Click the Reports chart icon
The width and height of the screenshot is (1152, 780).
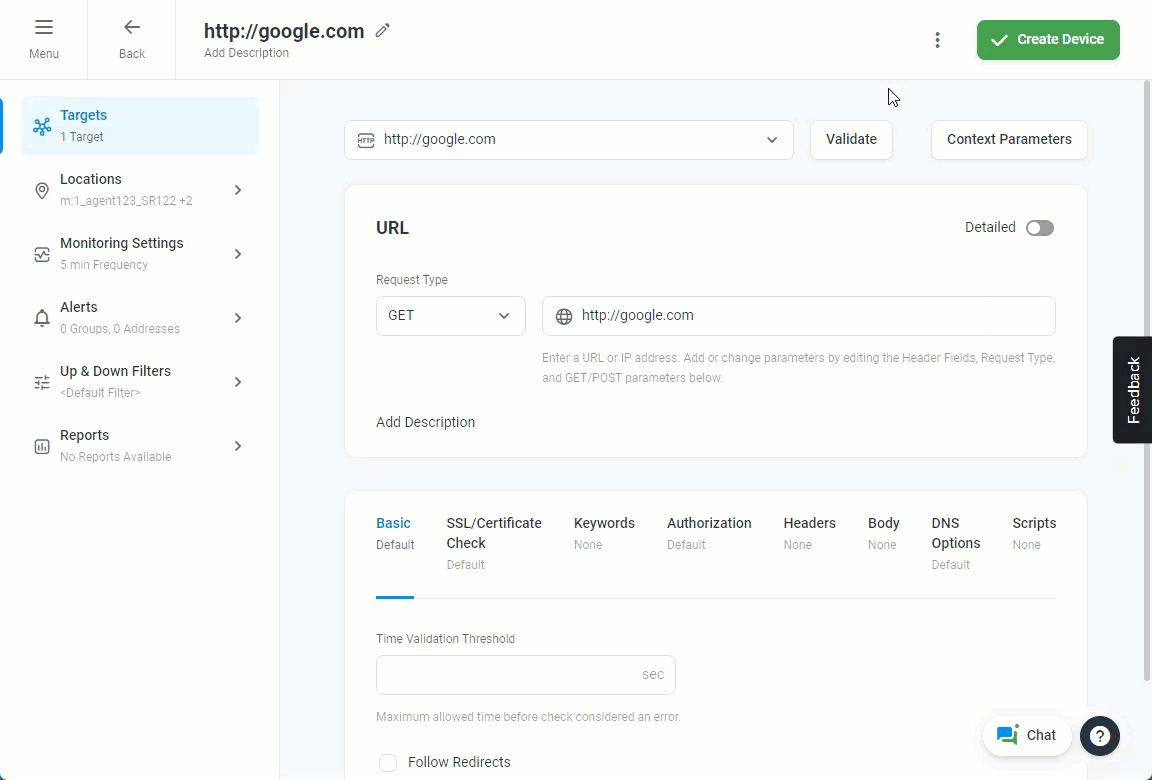tap(42, 446)
